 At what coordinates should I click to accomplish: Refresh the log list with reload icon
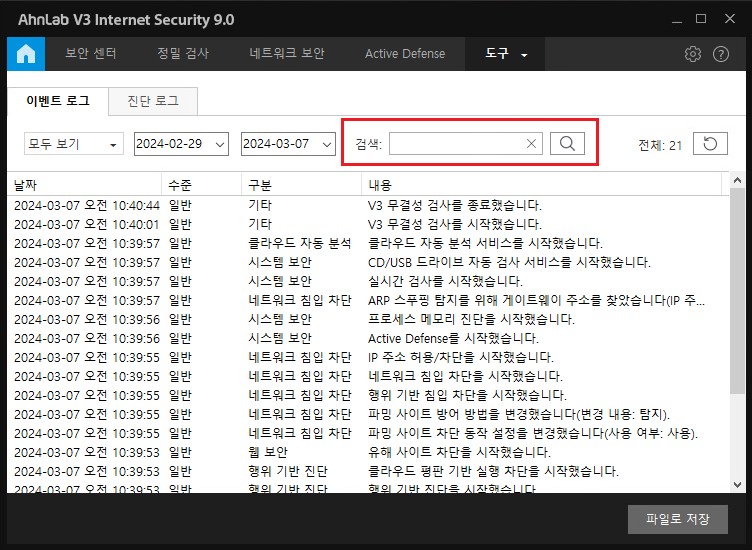click(x=710, y=143)
